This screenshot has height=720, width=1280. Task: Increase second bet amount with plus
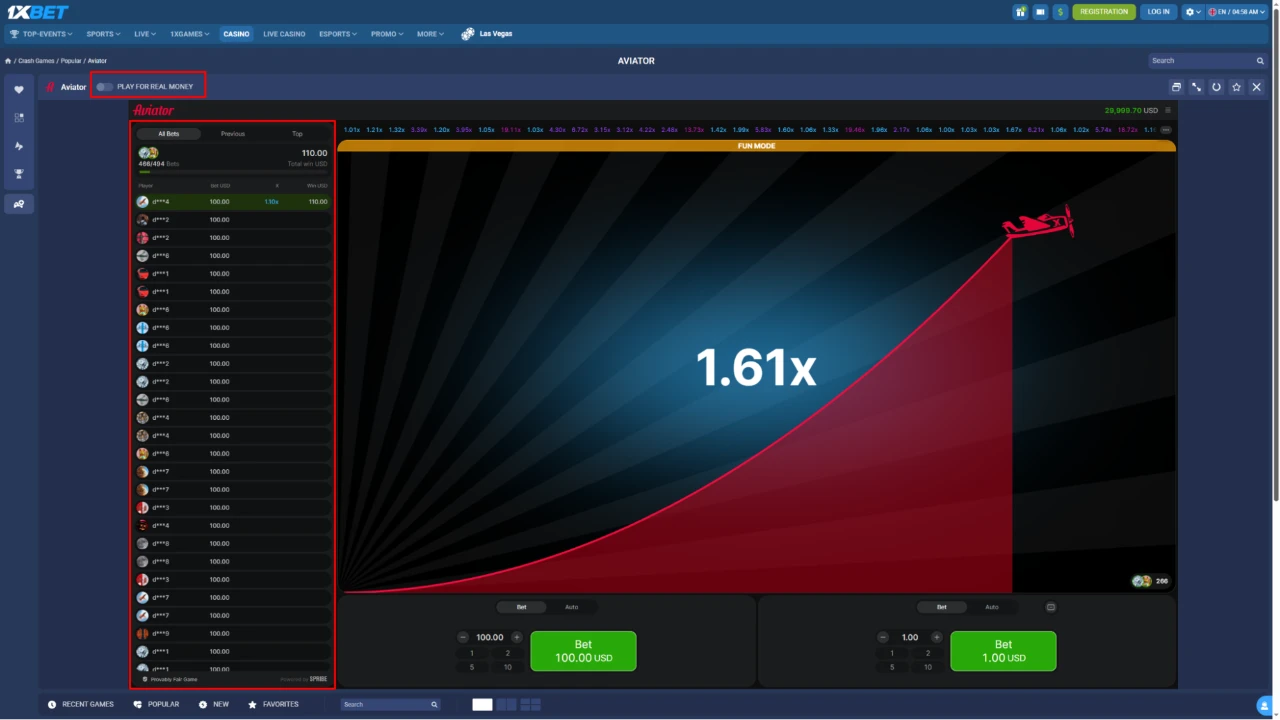937,637
